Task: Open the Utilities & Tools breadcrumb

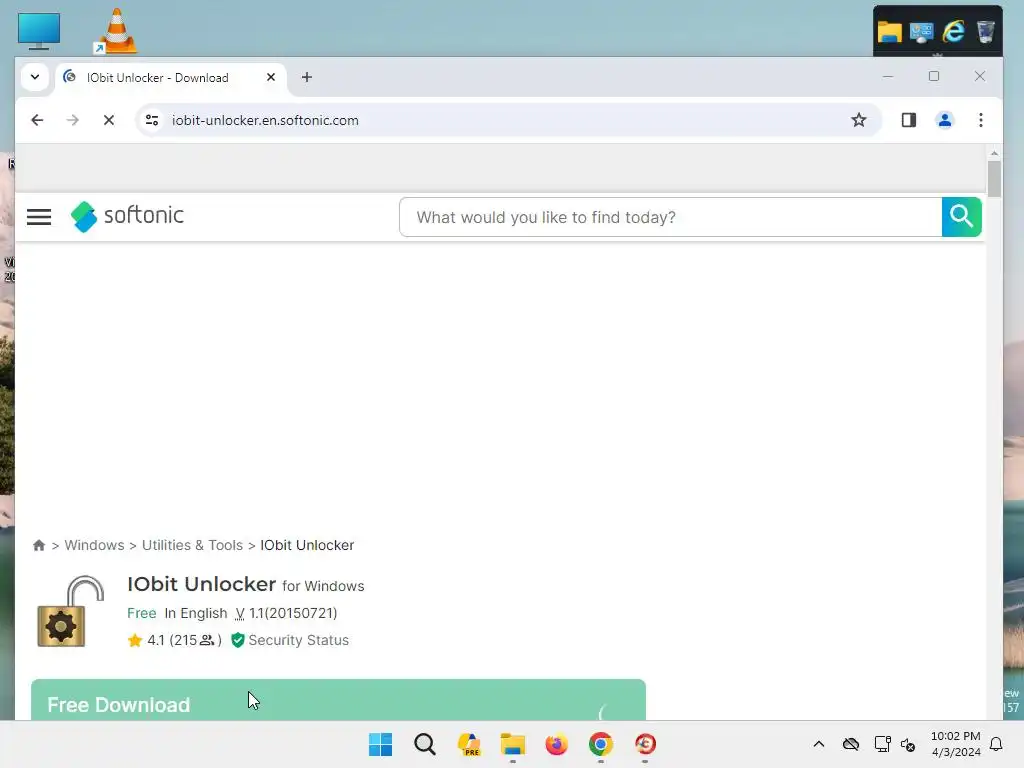Action: coord(192,545)
